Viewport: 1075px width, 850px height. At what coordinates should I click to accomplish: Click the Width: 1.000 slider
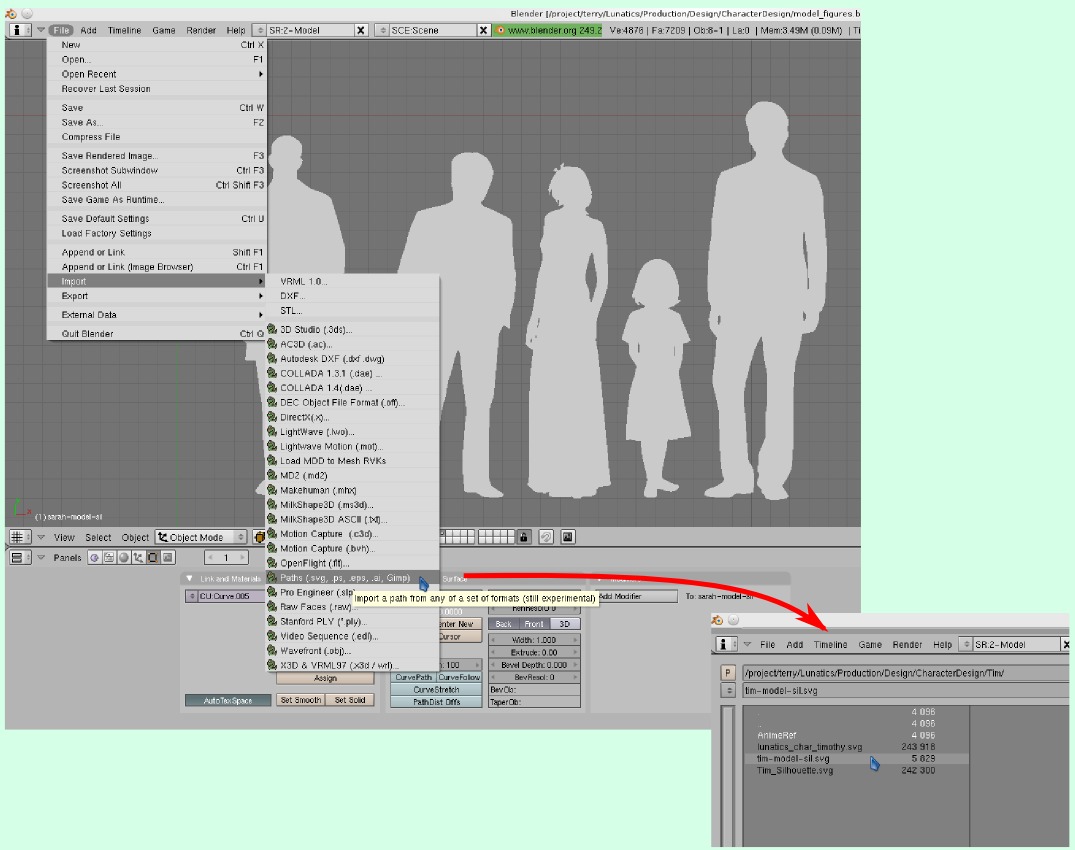pyautogui.click(x=534, y=640)
